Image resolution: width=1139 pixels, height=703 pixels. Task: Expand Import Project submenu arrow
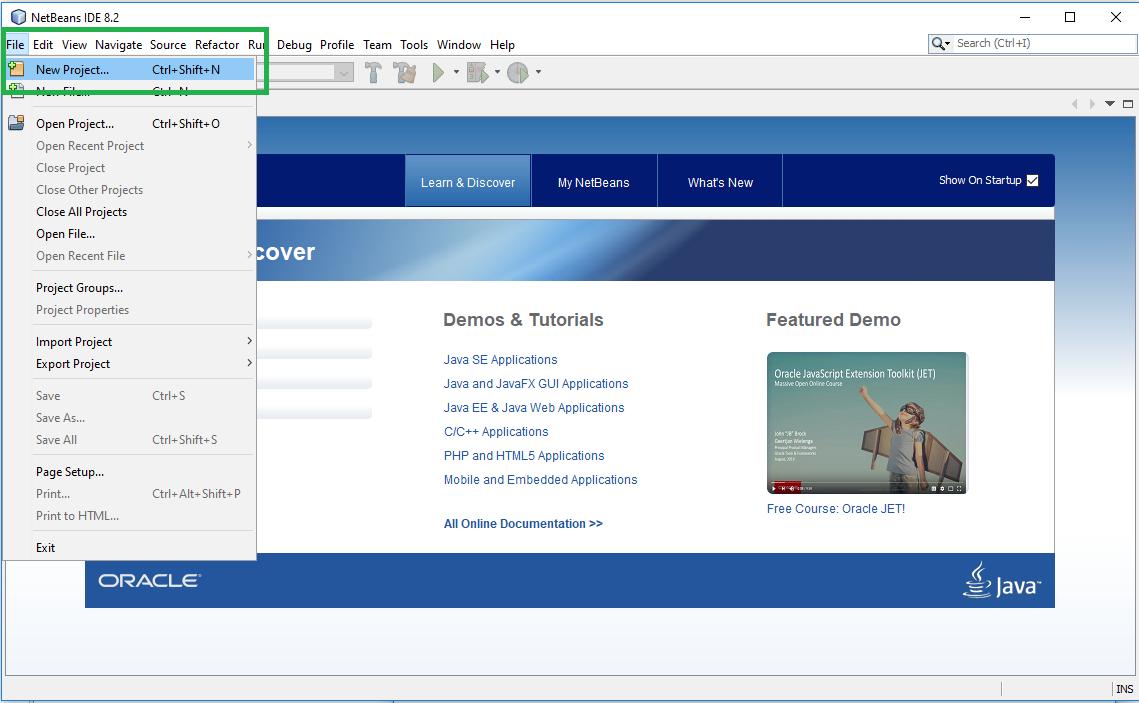249,341
